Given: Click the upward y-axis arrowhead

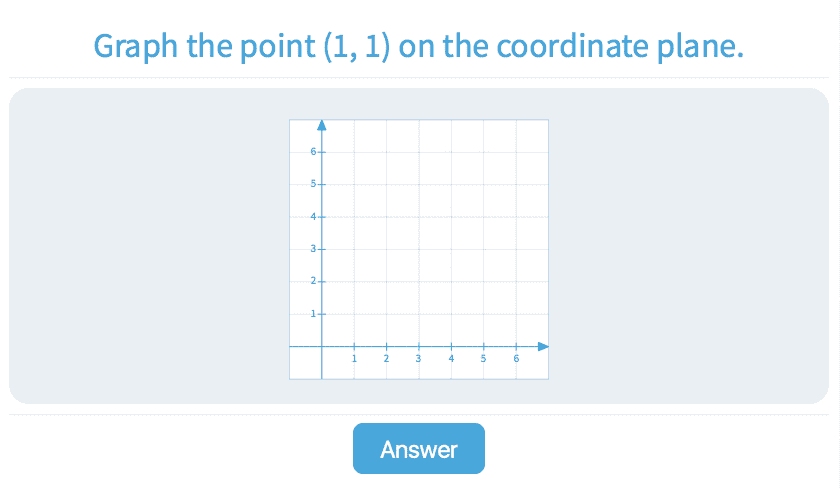Looking at the screenshot, I should coord(322,125).
